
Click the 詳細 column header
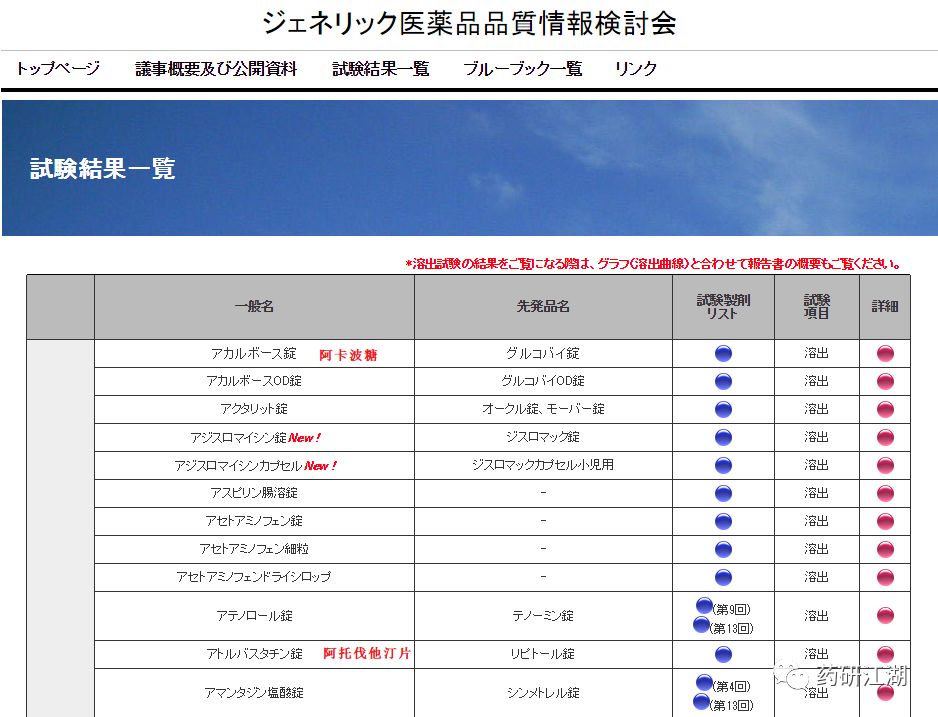point(885,307)
